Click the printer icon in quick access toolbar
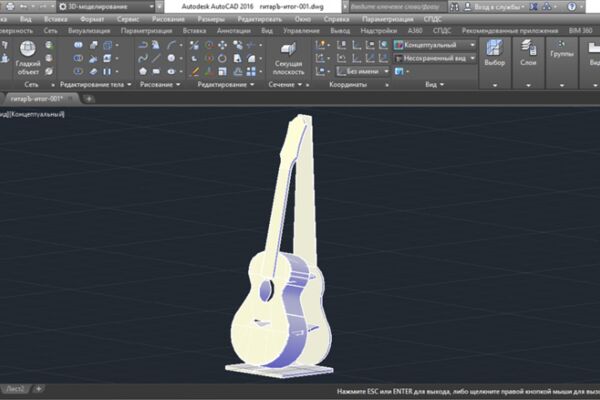This screenshot has width=600, height=400. pyautogui.click(x=10, y=6)
